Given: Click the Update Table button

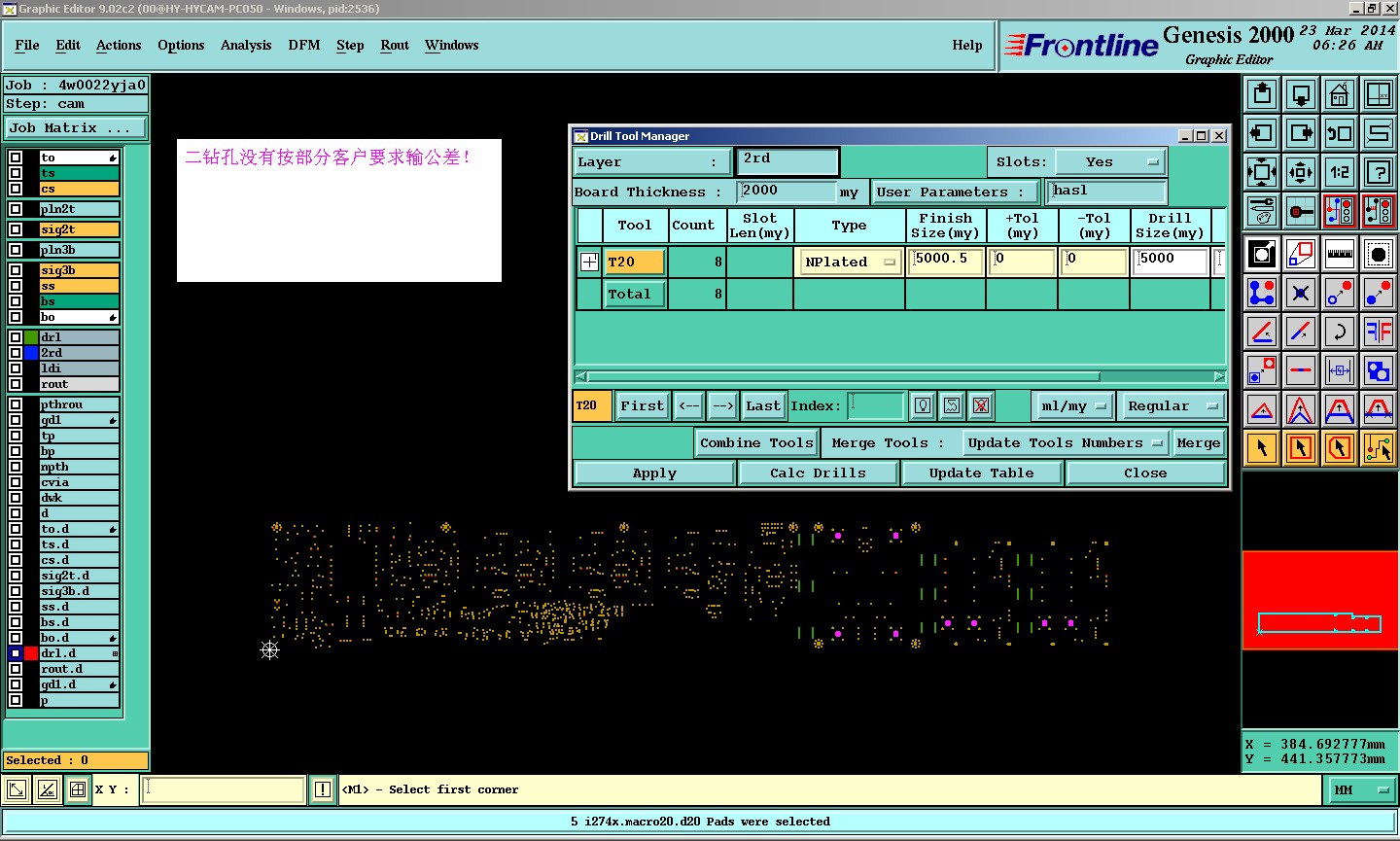Looking at the screenshot, I should click(x=981, y=473).
